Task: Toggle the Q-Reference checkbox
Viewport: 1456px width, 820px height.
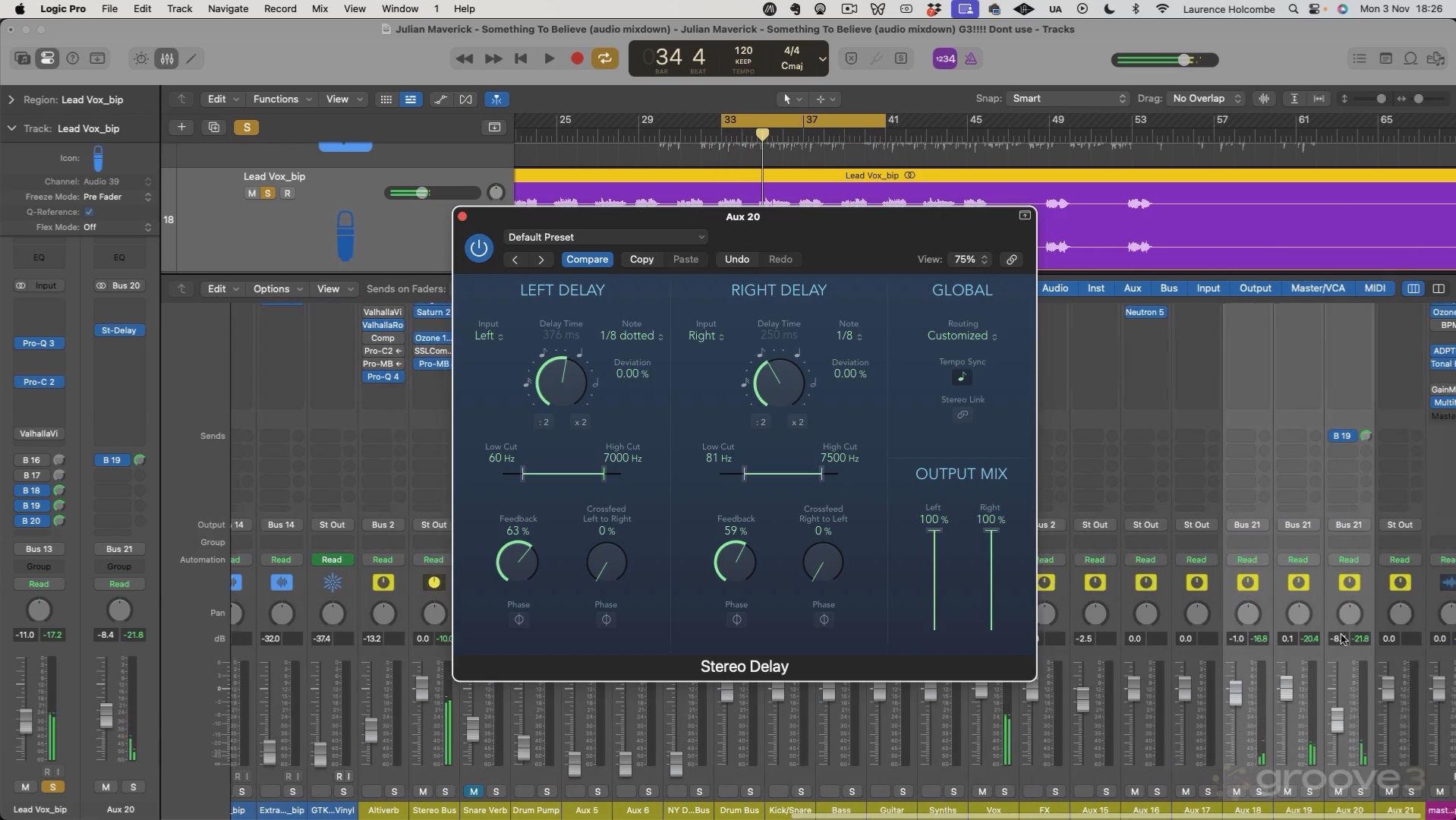Action: (89, 212)
